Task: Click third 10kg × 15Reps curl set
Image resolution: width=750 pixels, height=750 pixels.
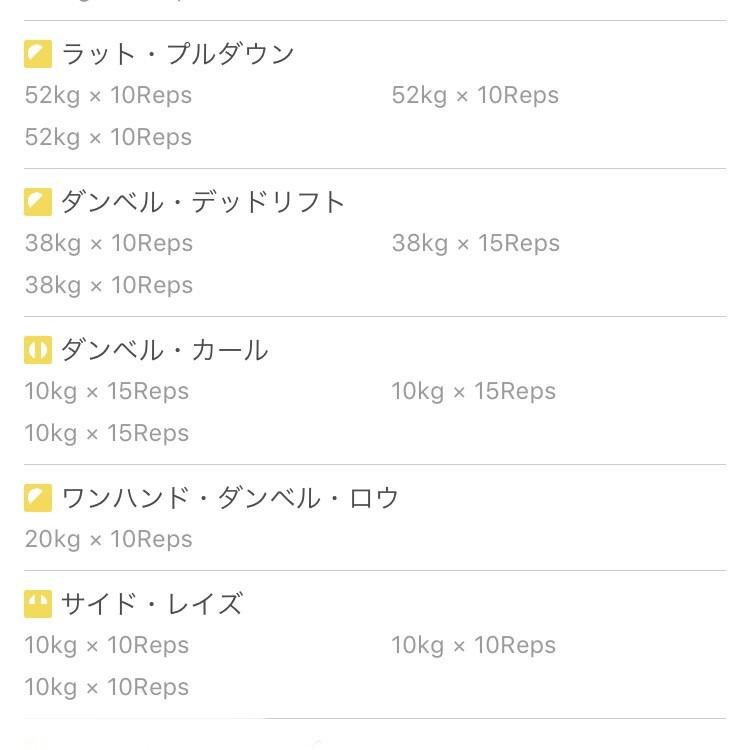Action: 107,433
